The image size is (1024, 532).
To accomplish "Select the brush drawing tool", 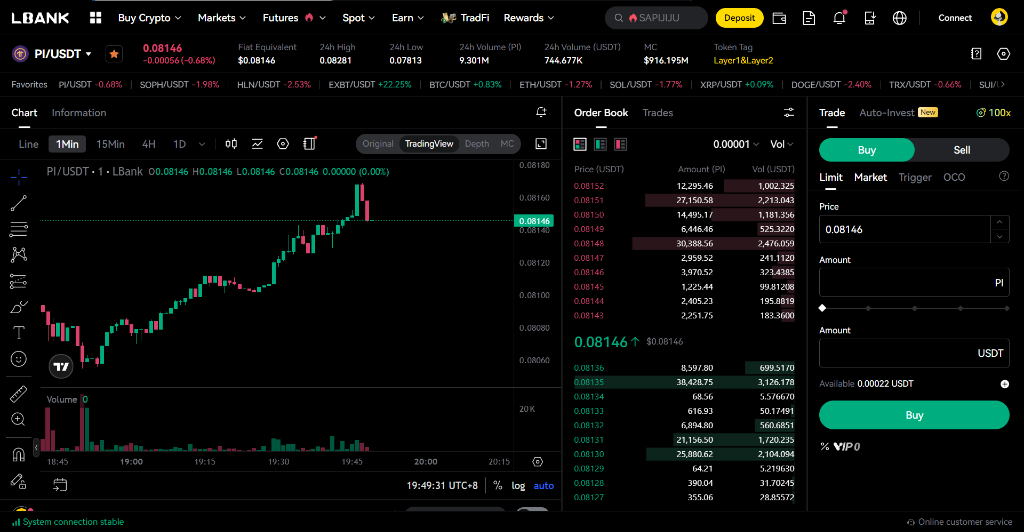I will (x=19, y=307).
